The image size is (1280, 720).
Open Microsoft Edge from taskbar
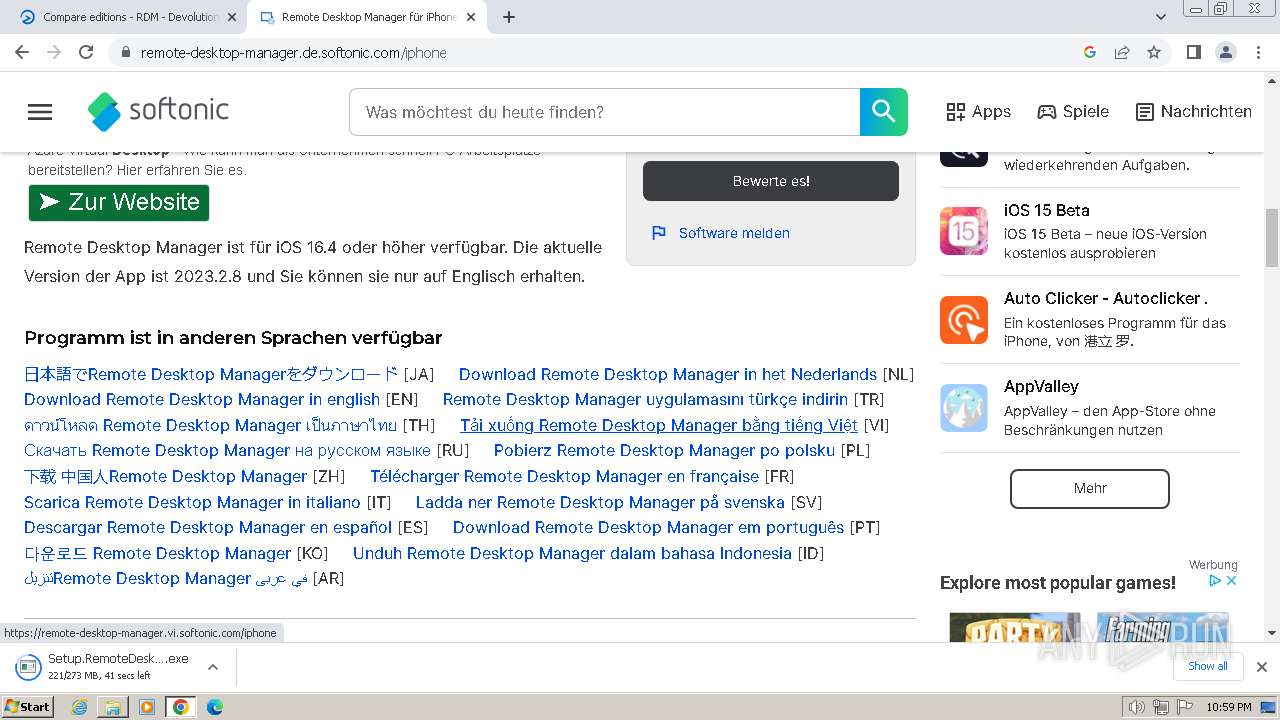[x=214, y=707]
